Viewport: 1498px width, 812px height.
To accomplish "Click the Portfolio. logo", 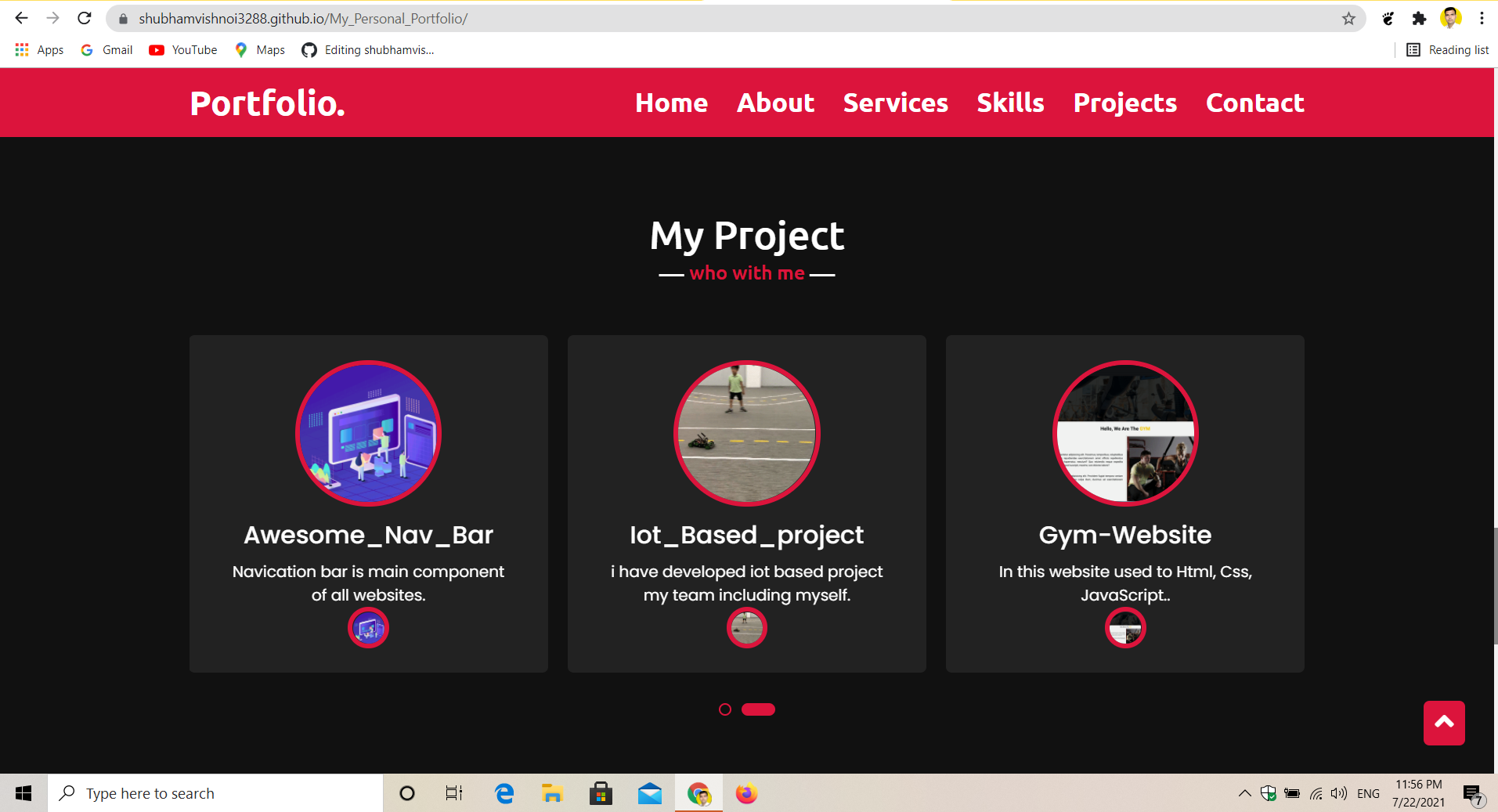I will 267,103.
